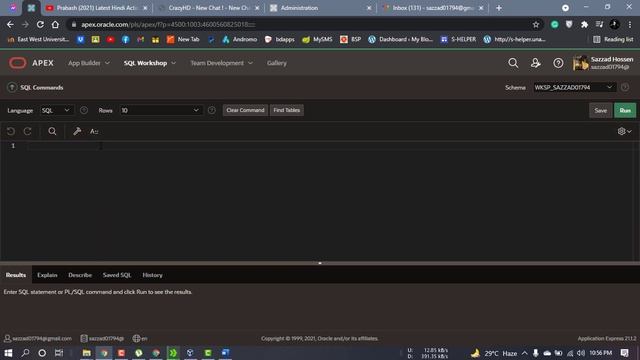Switch to the Administration tab
Screen dimensions: 640x360
tap(320, 8)
